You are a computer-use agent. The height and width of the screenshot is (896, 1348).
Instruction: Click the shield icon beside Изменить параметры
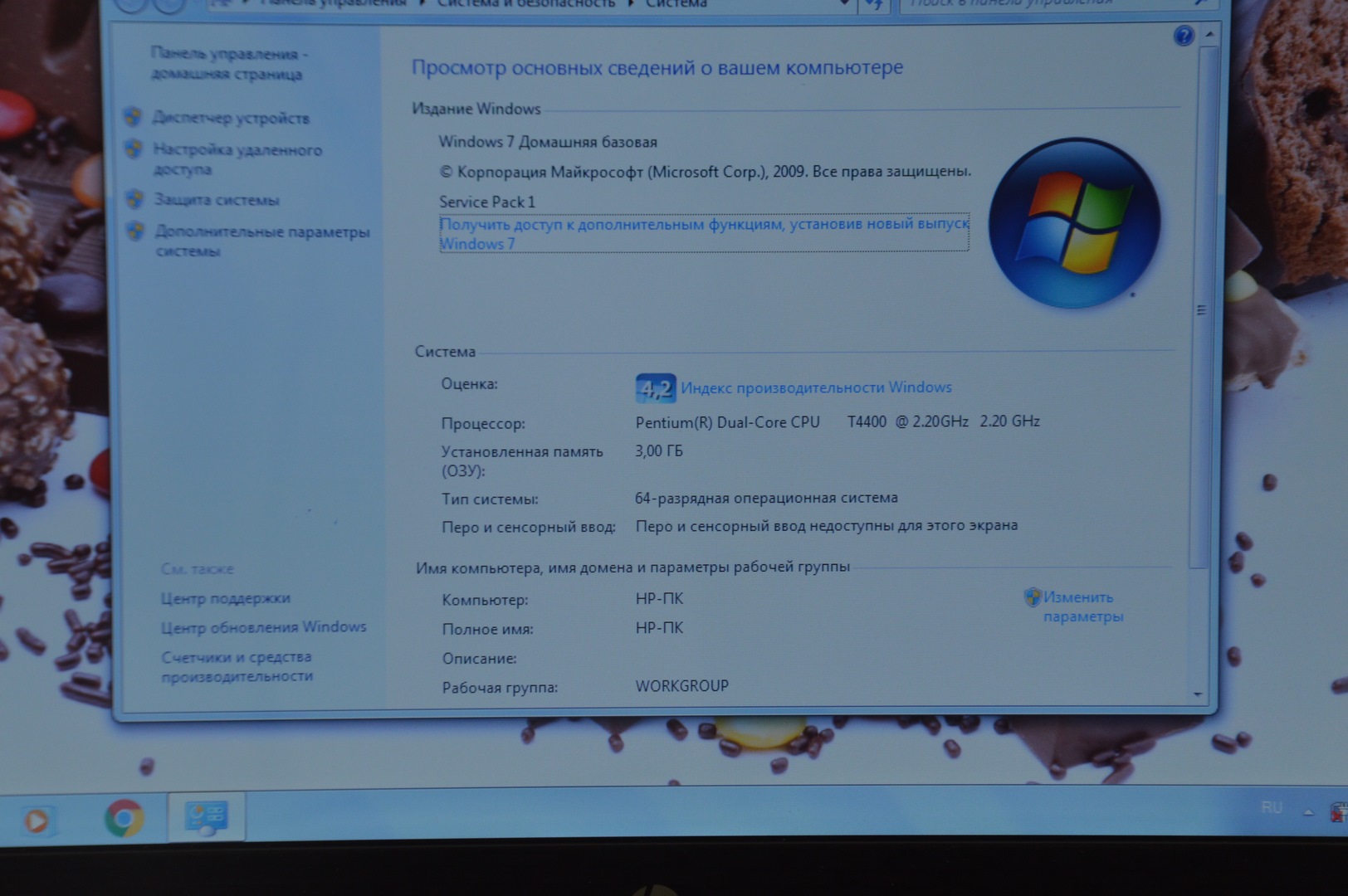[1032, 597]
